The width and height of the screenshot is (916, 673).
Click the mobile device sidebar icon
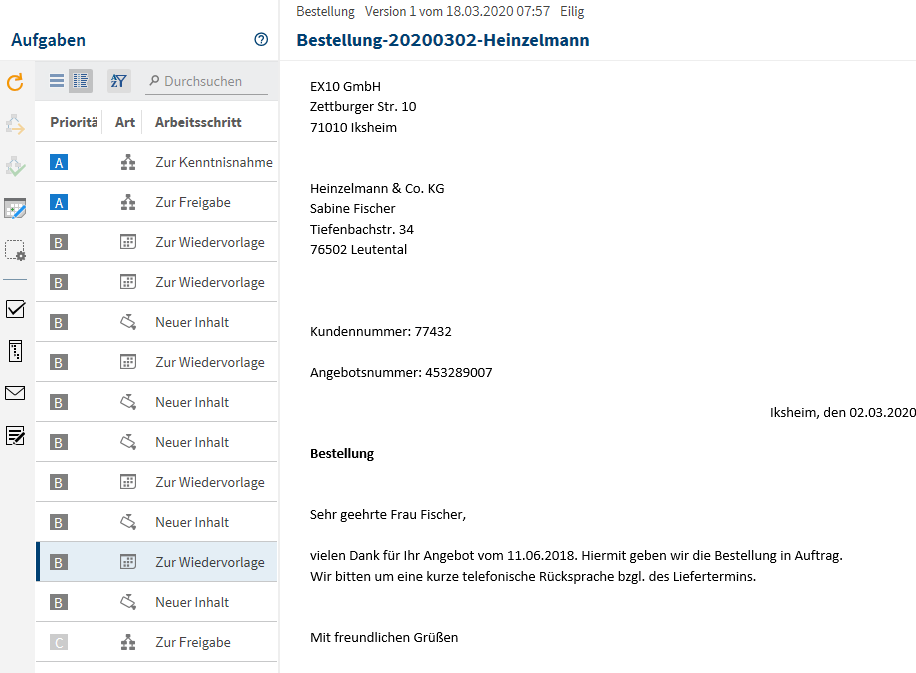[14, 352]
